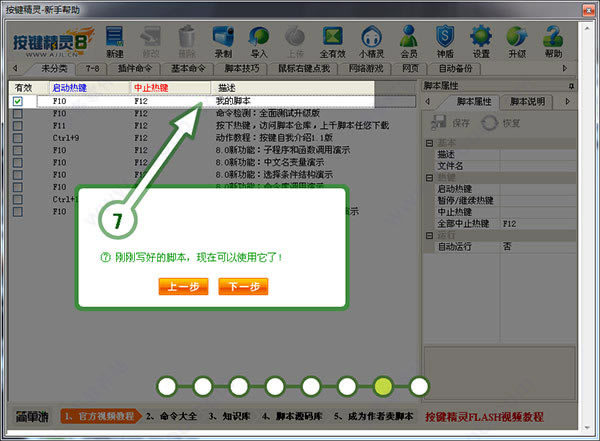600x441 pixels.
Task: Collapse the 热键 property group
Action: tap(429, 178)
